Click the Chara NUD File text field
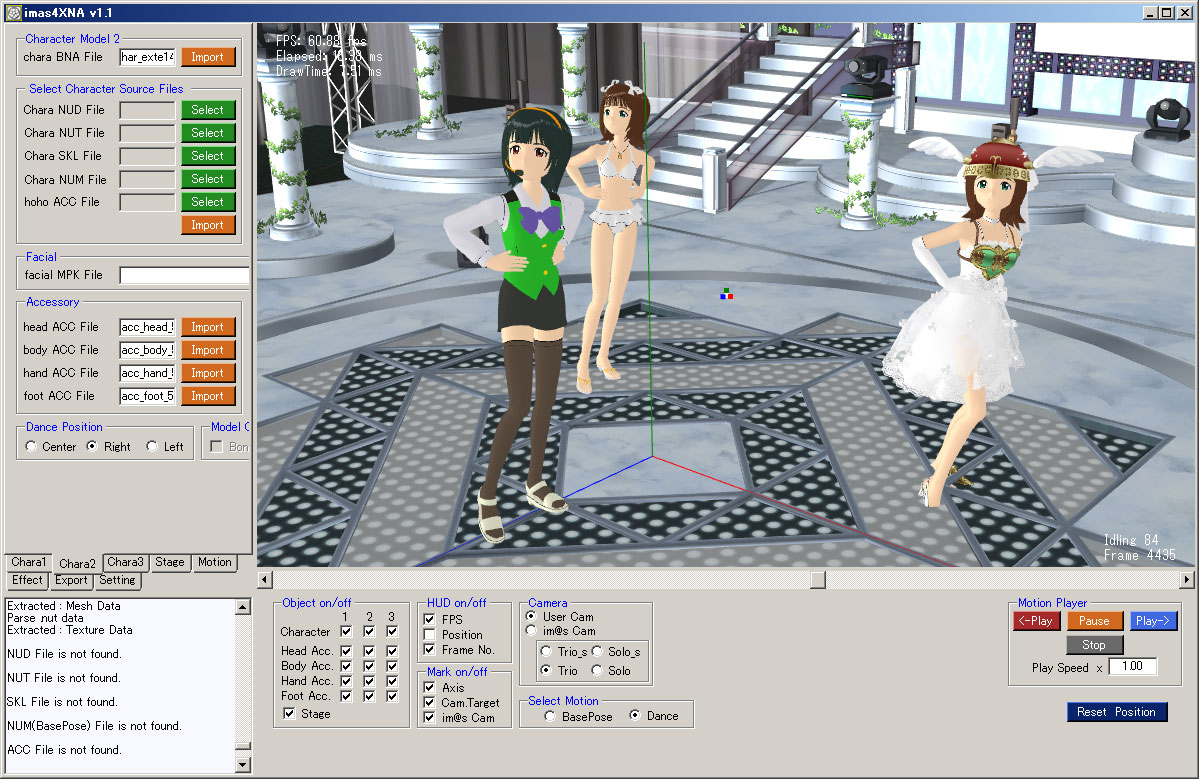The image size is (1199, 779). click(148, 110)
